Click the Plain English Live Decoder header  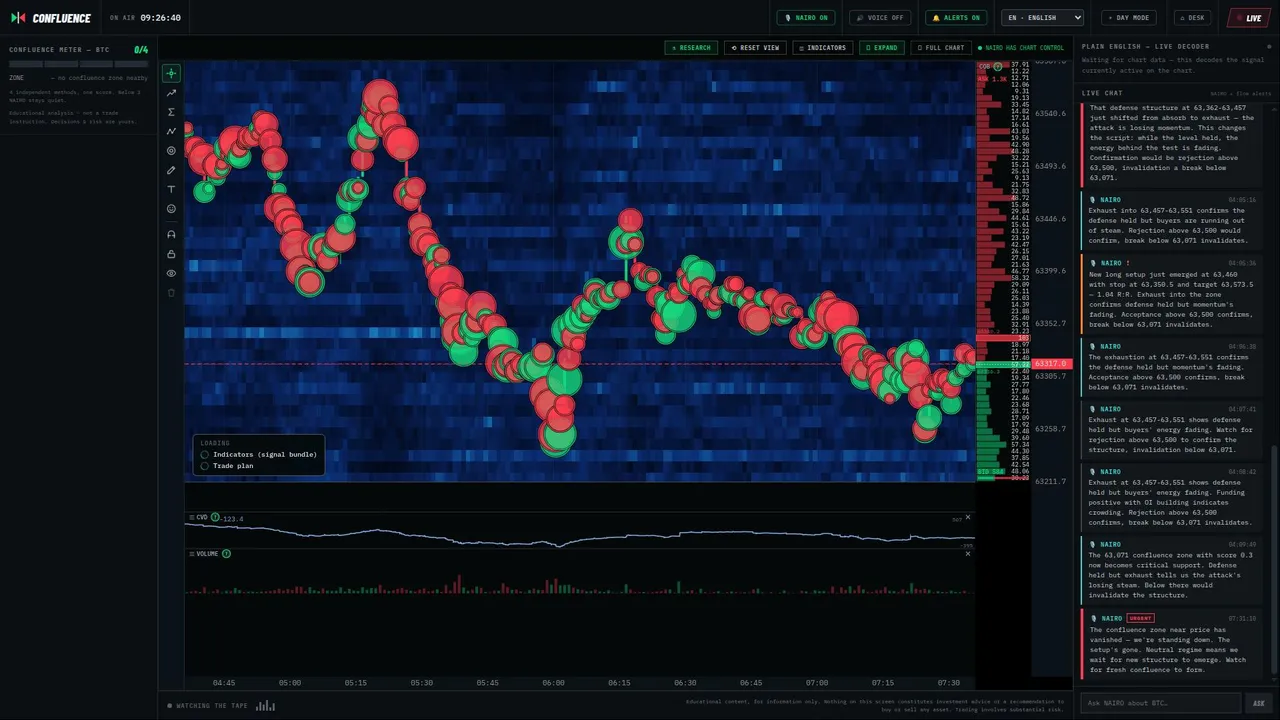(1145, 46)
